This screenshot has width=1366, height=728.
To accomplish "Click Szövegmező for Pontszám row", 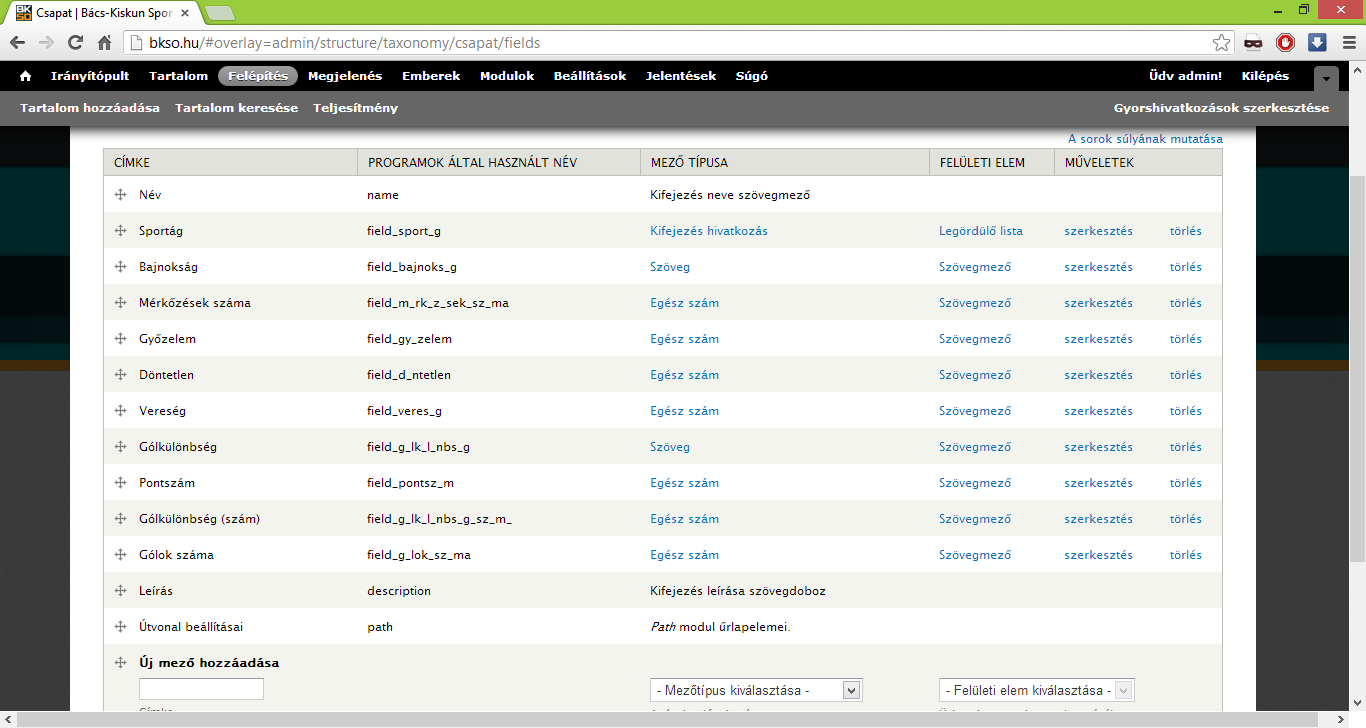I will pos(975,483).
